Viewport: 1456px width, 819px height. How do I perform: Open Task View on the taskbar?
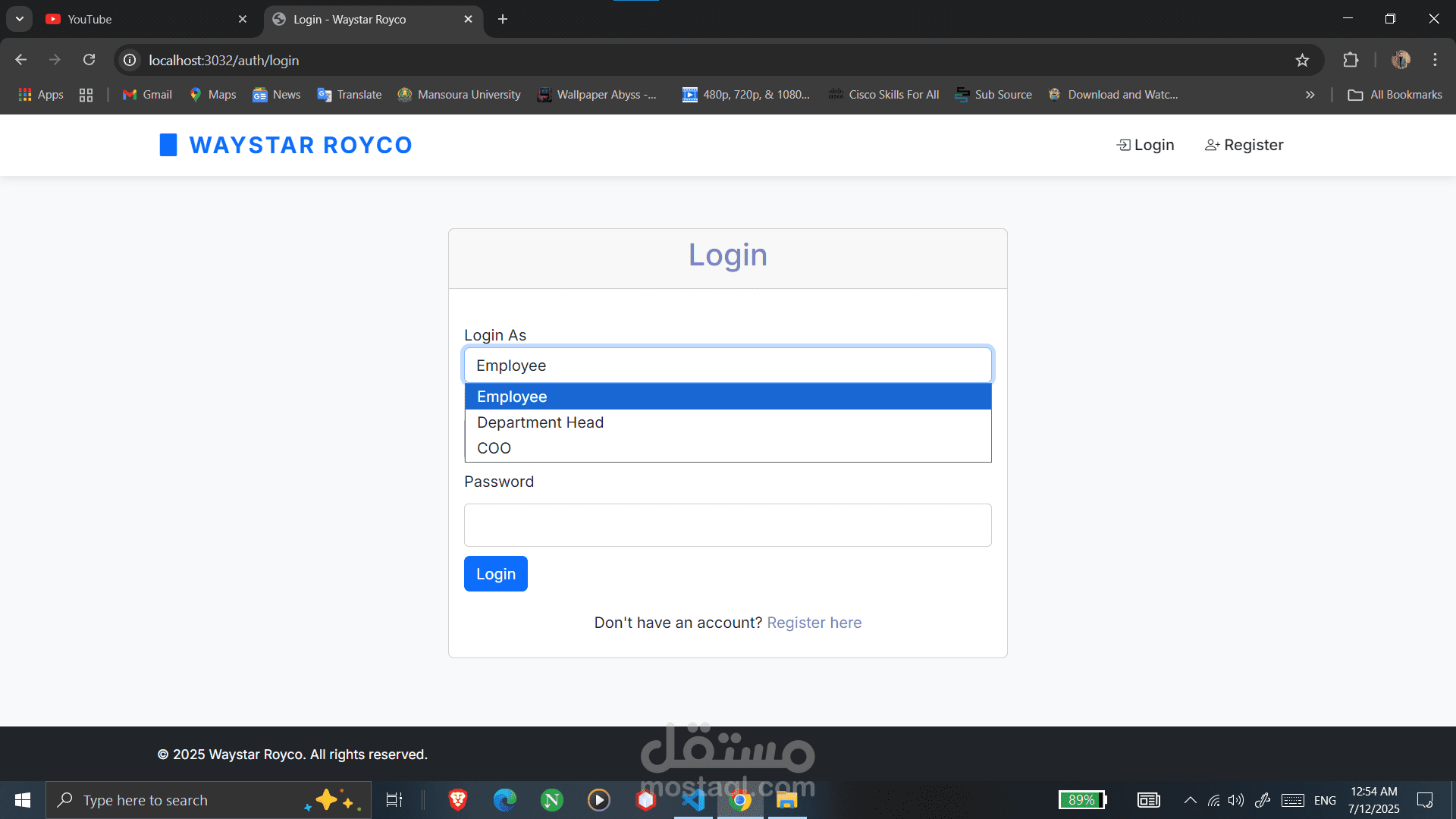coord(394,800)
